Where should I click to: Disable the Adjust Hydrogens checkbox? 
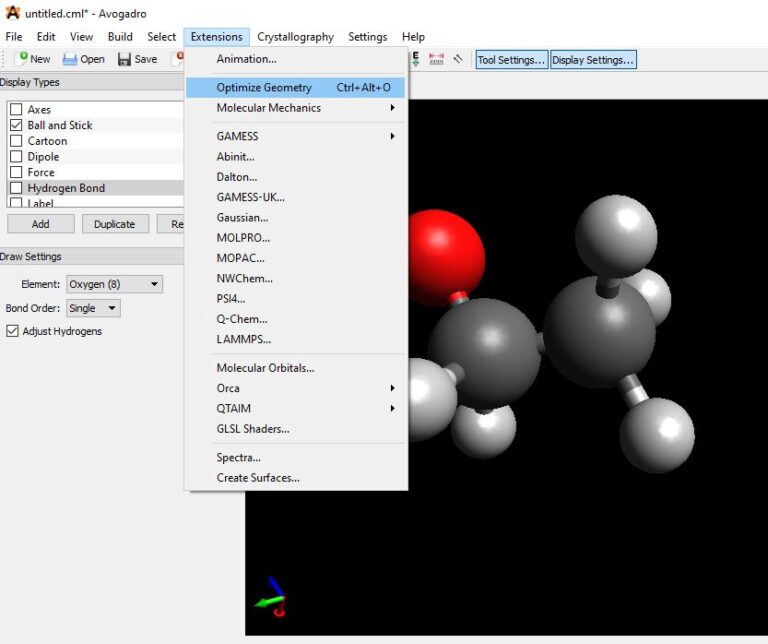pyautogui.click(x=13, y=331)
